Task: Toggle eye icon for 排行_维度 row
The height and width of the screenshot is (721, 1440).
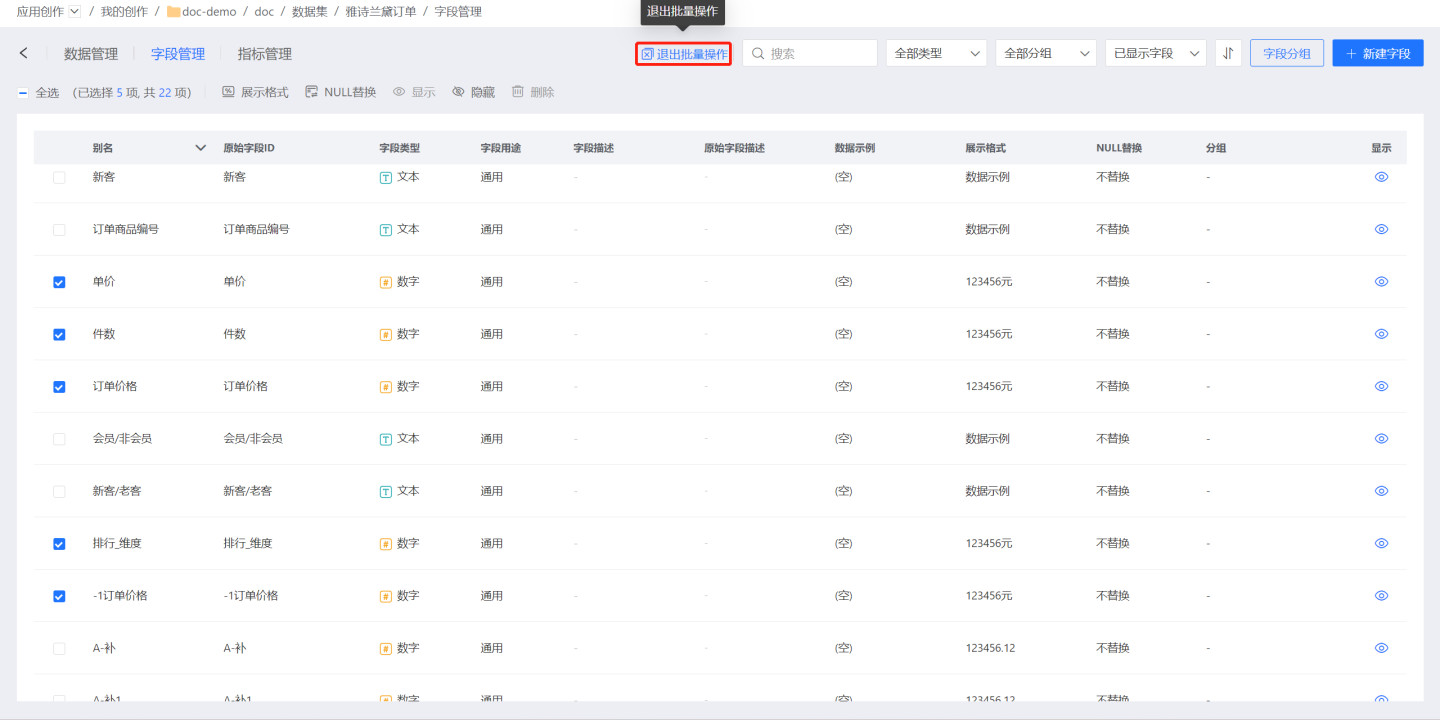Action: pyautogui.click(x=1381, y=544)
